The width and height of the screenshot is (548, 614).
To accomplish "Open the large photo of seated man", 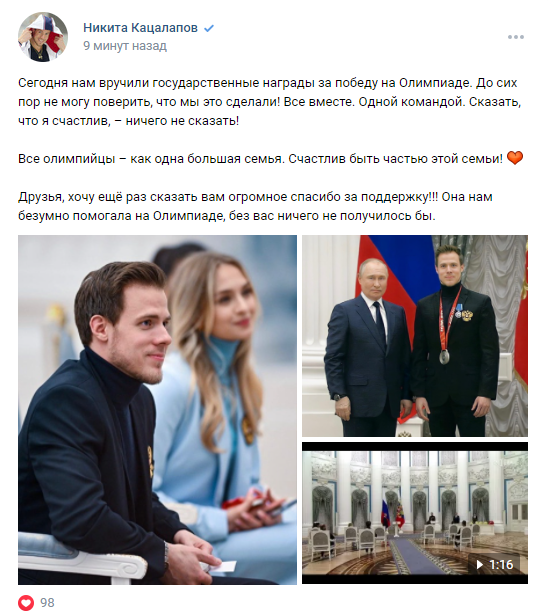I will [x=157, y=410].
